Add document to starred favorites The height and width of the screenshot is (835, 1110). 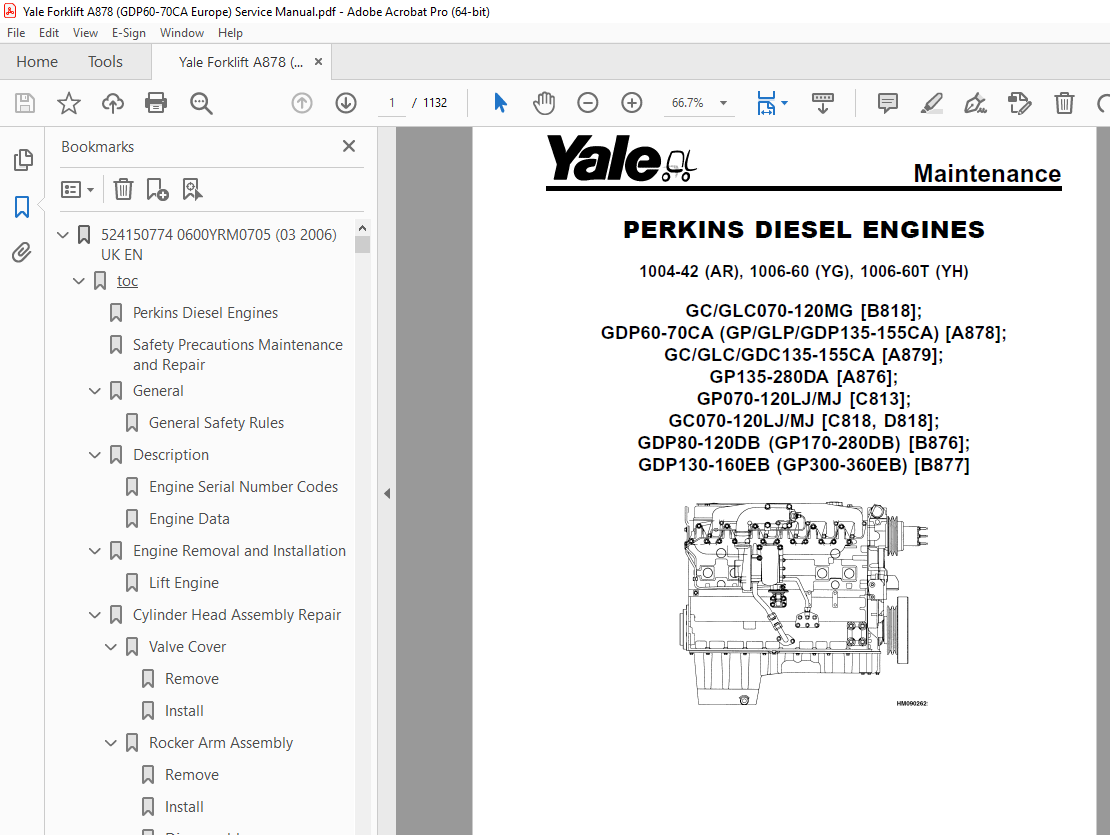[x=69, y=103]
